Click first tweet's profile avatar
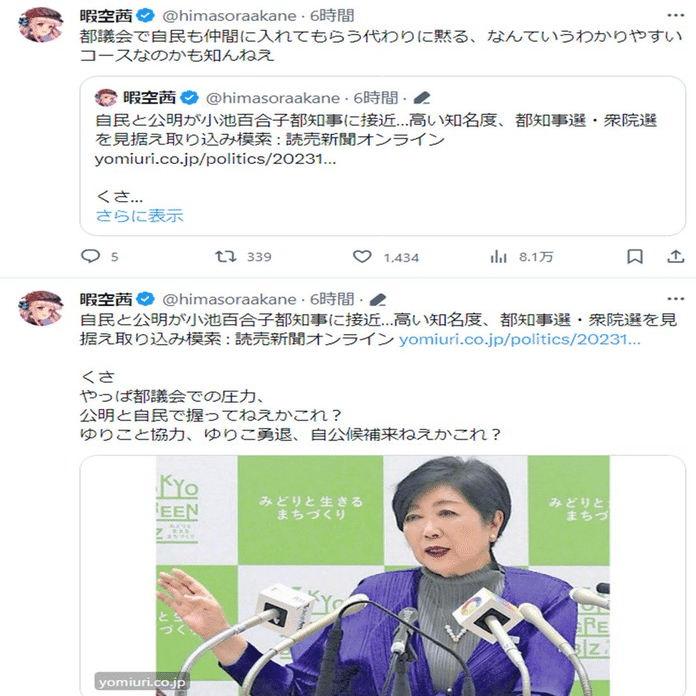Screen dimensions: 696x696 coord(40,24)
